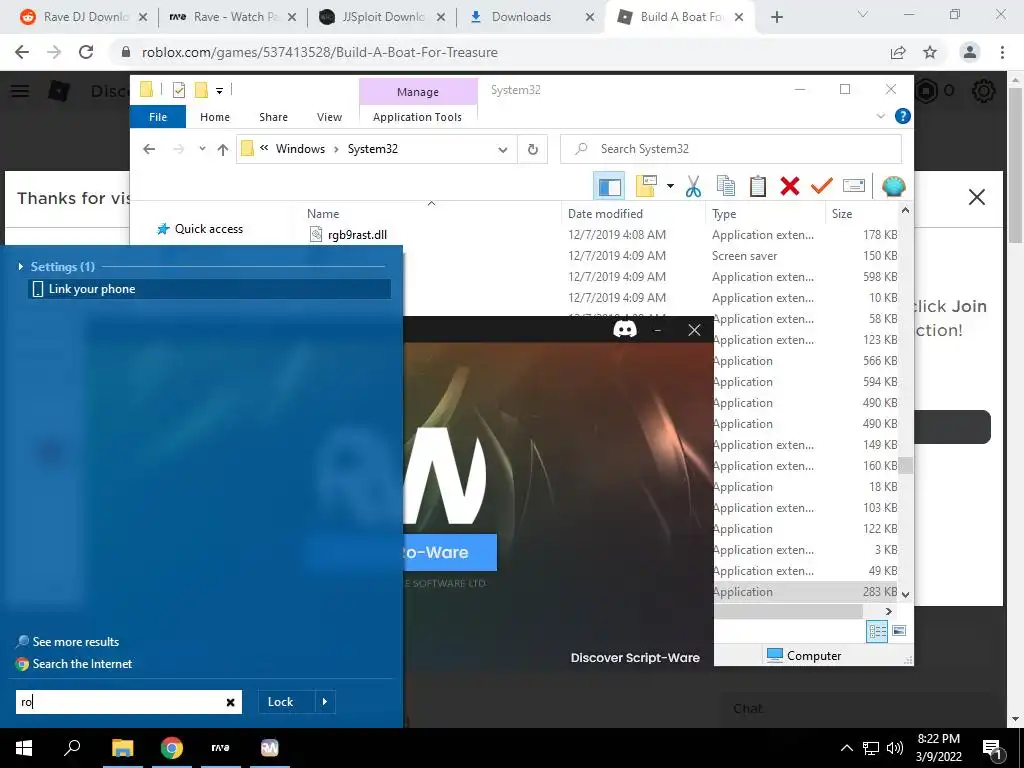Screen dimensions: 1024x768
Task: Select the rgb9rast.dll file
Action: tap(357, 234)
